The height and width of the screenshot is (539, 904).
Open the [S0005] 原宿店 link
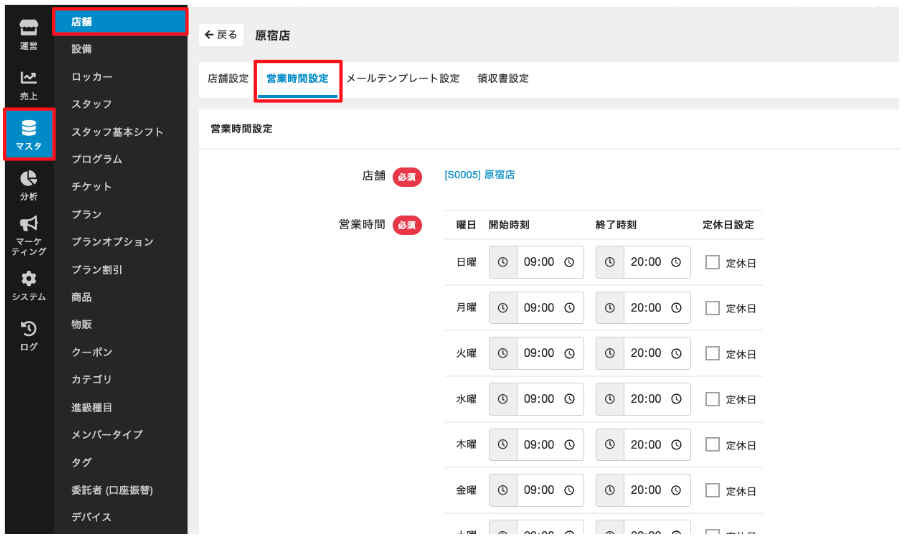click(x=479, y=175)
